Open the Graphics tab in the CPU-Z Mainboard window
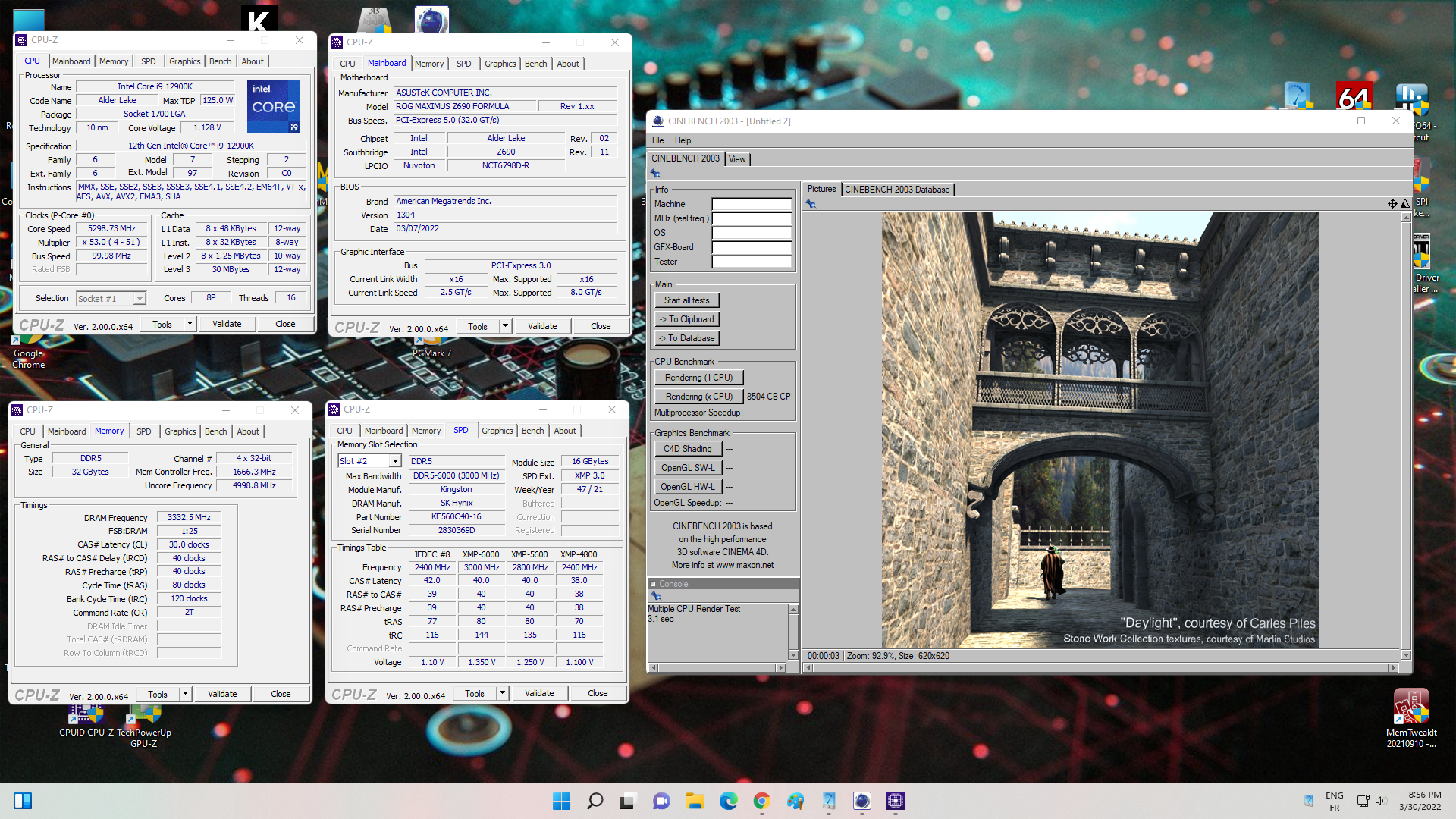This screenshot has width=1456, height=819. [x=500, y=64]
